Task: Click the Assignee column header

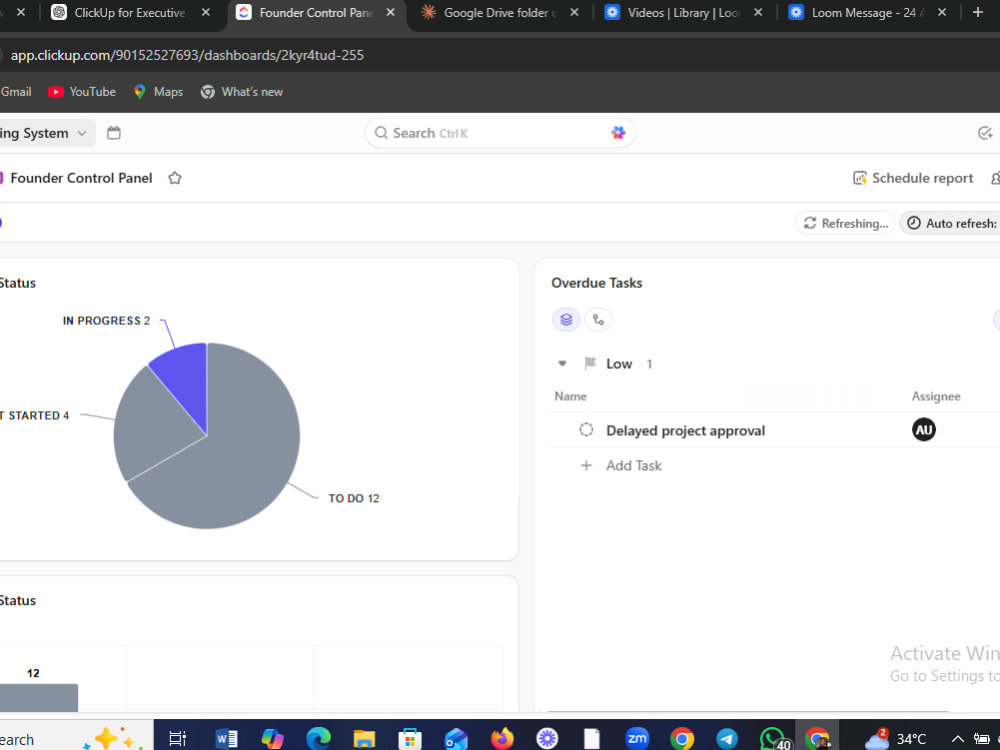Action: point(936,396)
